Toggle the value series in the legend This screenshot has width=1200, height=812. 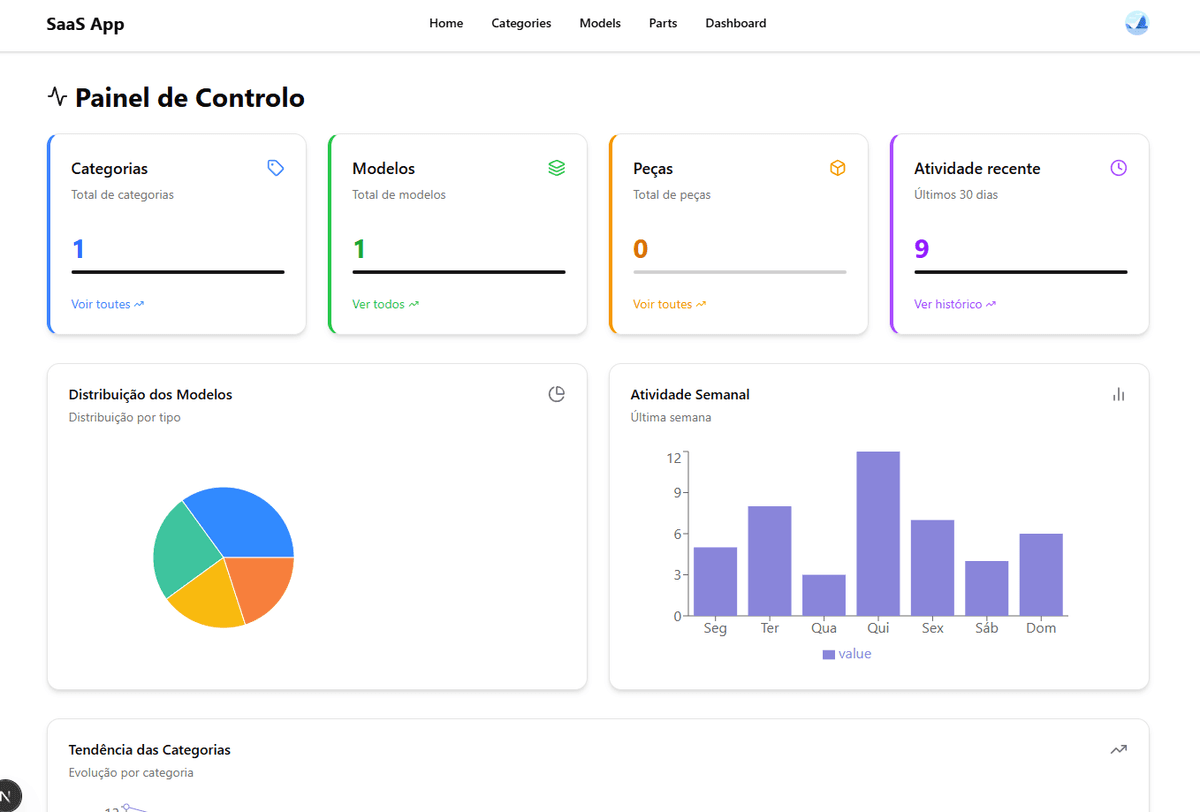847,653
